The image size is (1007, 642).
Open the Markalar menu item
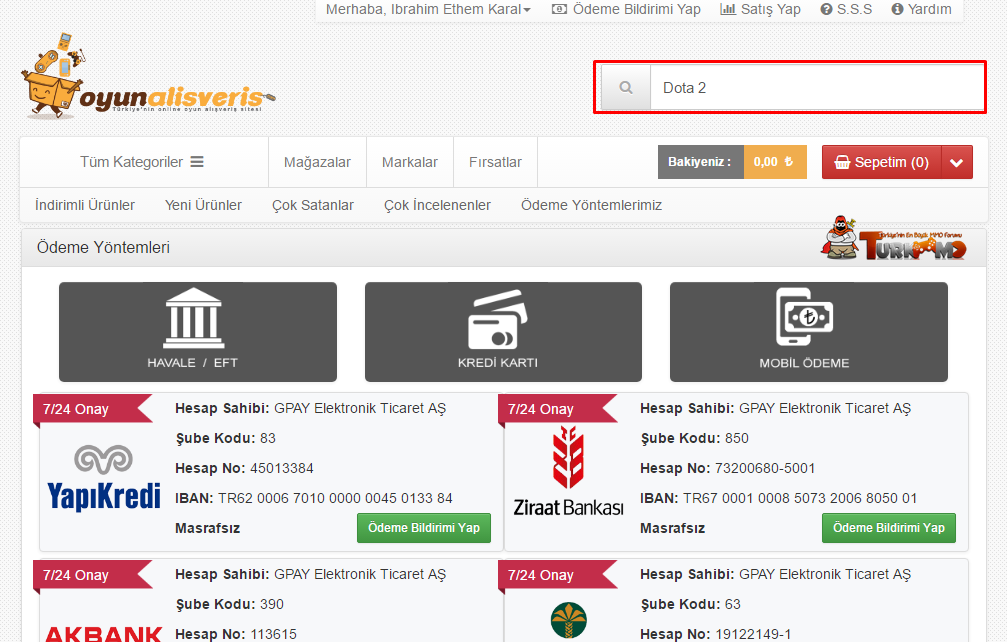tap(410, 162)
